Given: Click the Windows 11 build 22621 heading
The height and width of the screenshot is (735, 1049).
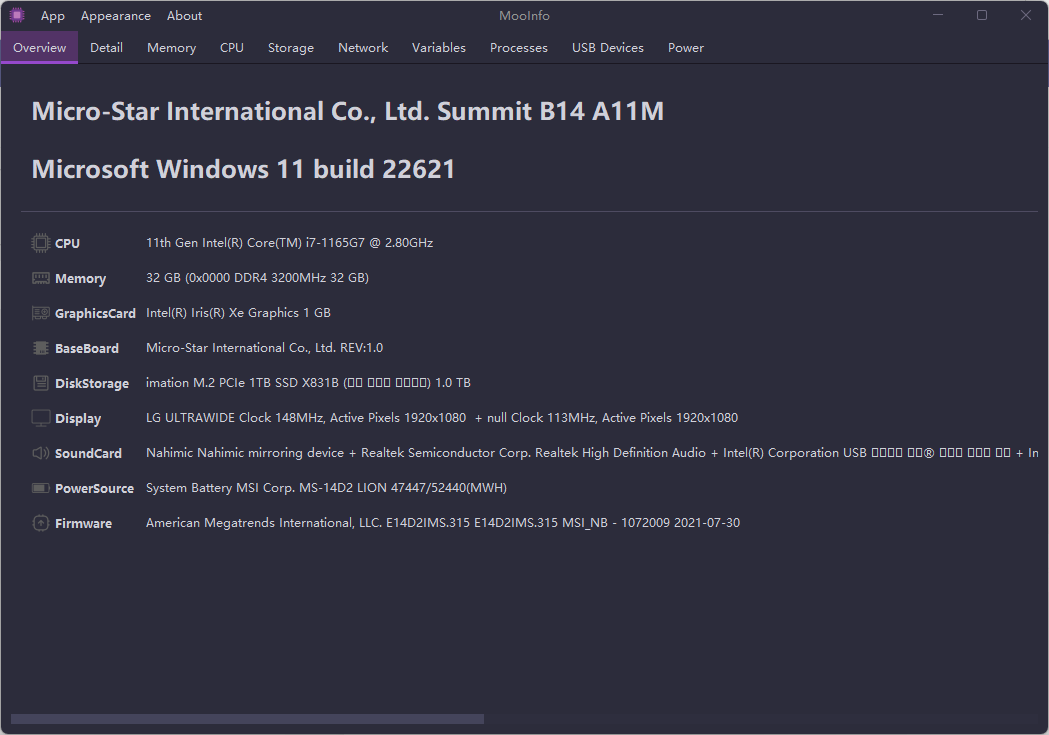Looking at the screenshot, I should coord(244,169).
